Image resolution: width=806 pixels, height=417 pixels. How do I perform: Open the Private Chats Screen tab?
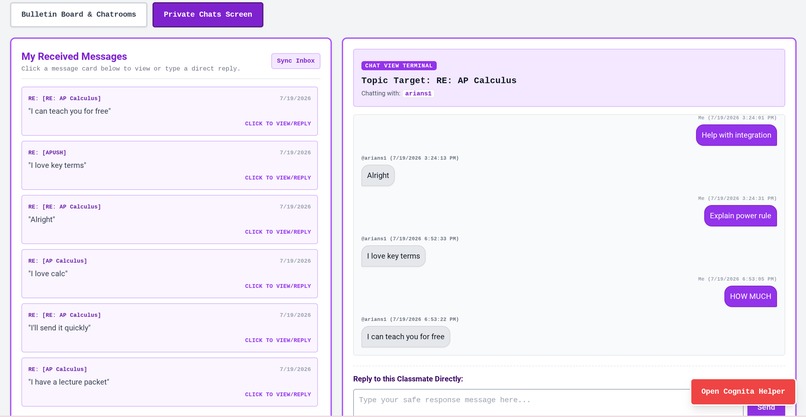click(x=208, y=14)
